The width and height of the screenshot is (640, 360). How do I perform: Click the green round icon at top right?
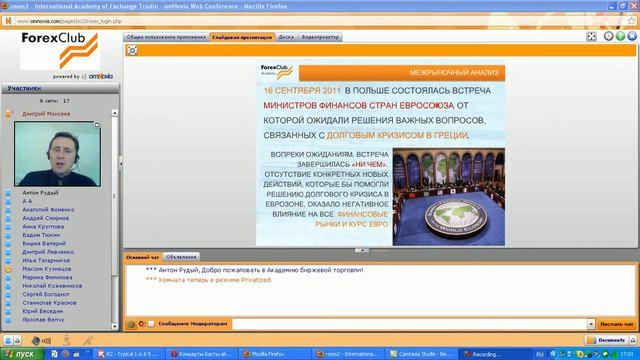pyautogui.click(x=620, y=36)
